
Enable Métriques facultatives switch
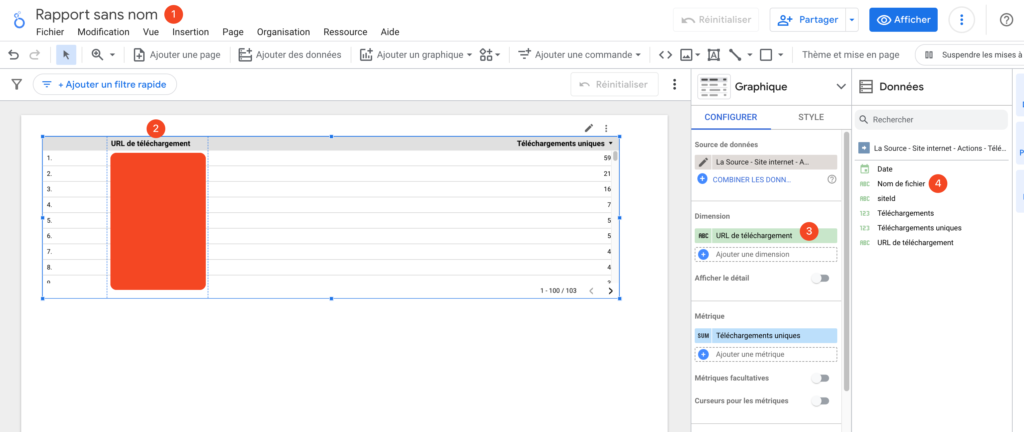pos(820,378)
